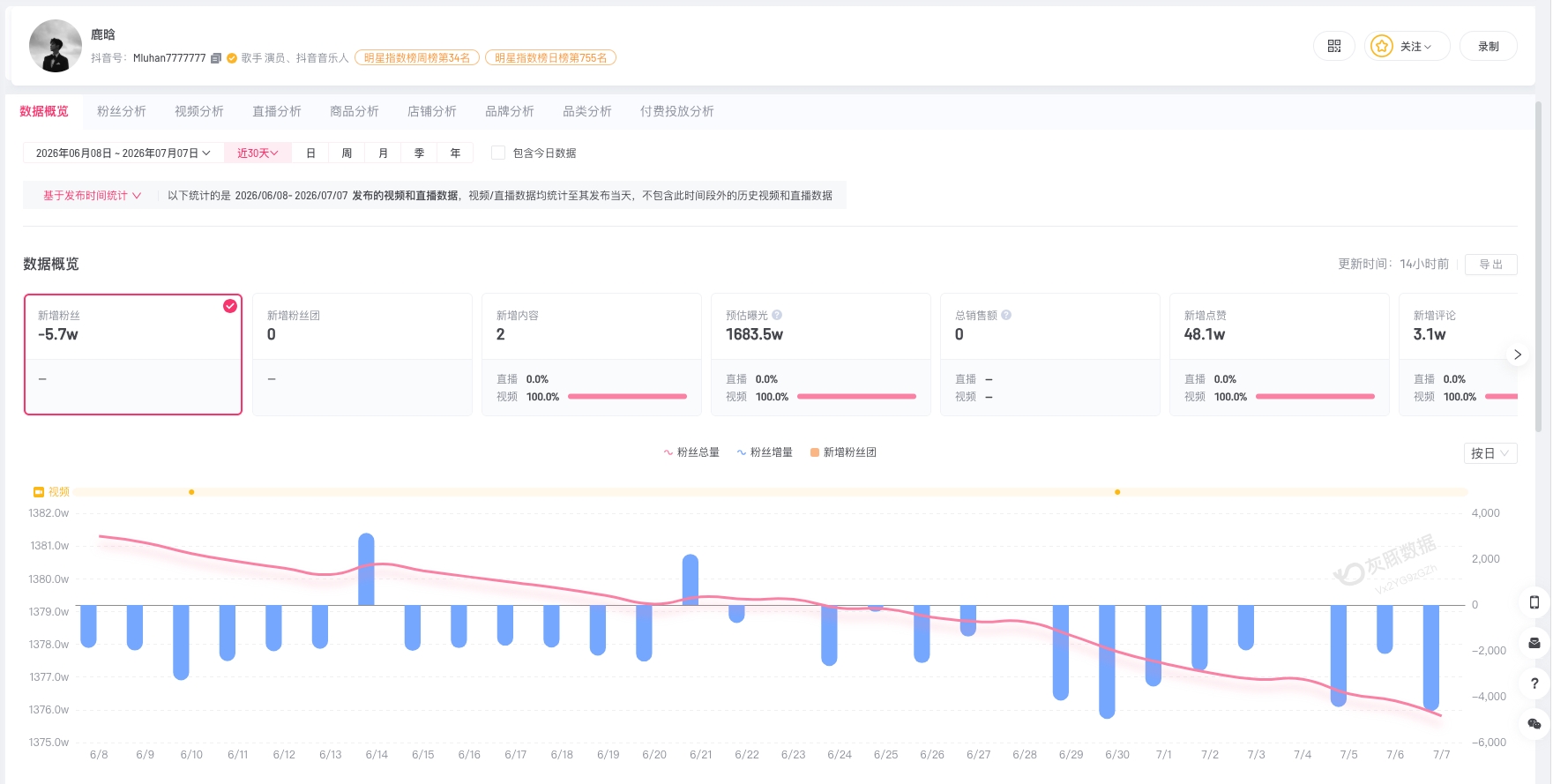
Task: Open the WeChat sidebar icon
Action: pyautogui.click(x=1534, y=724)
